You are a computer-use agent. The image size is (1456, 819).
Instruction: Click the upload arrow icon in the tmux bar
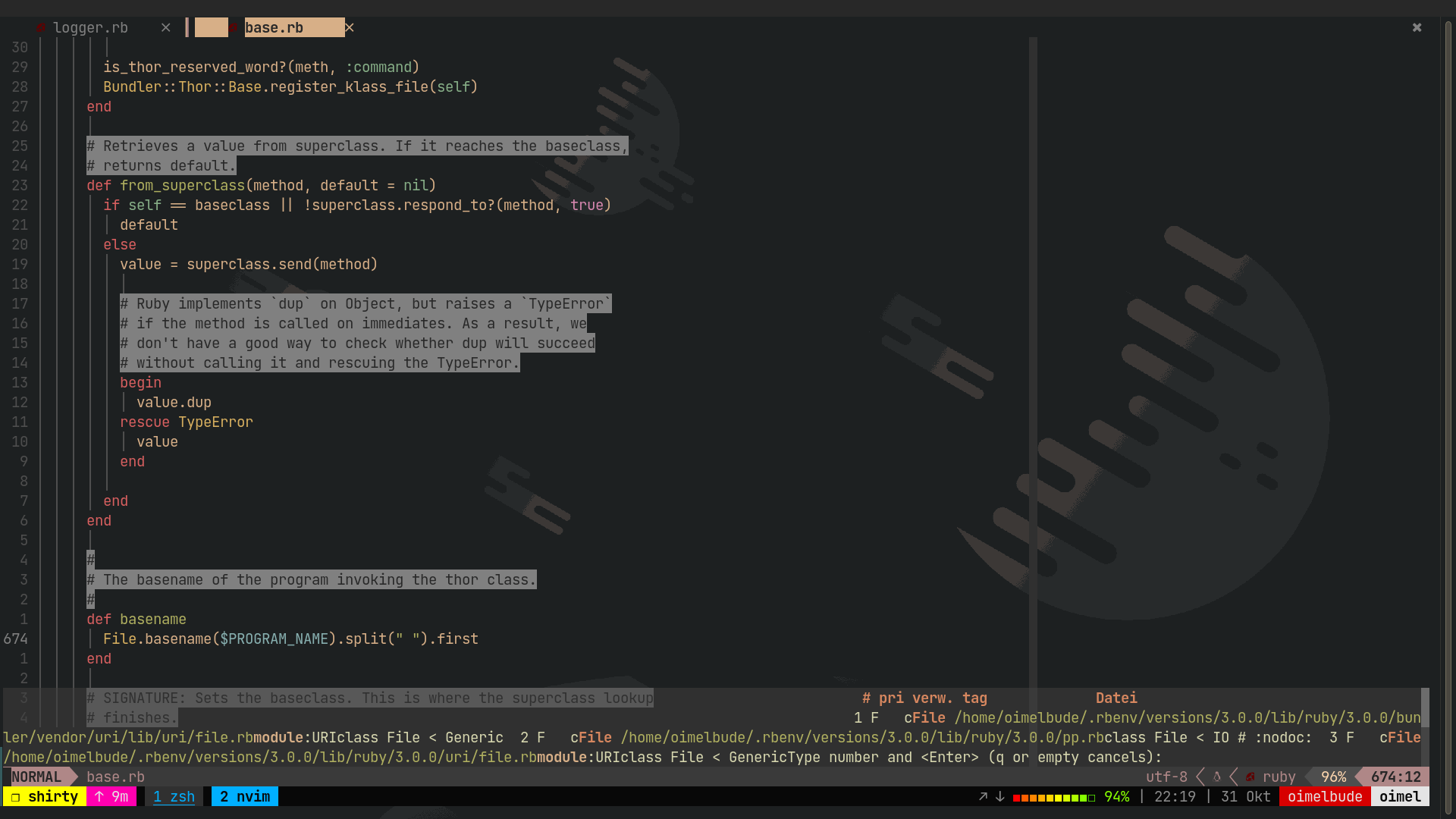tap(983, 797)
